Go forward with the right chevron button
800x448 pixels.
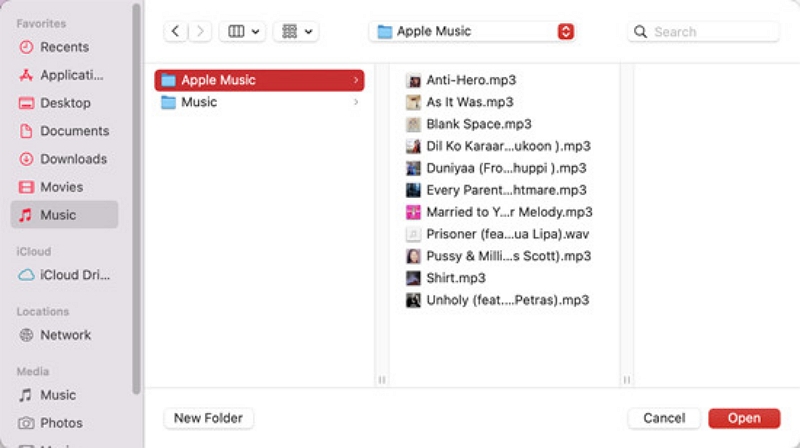(x=200, y=32)
